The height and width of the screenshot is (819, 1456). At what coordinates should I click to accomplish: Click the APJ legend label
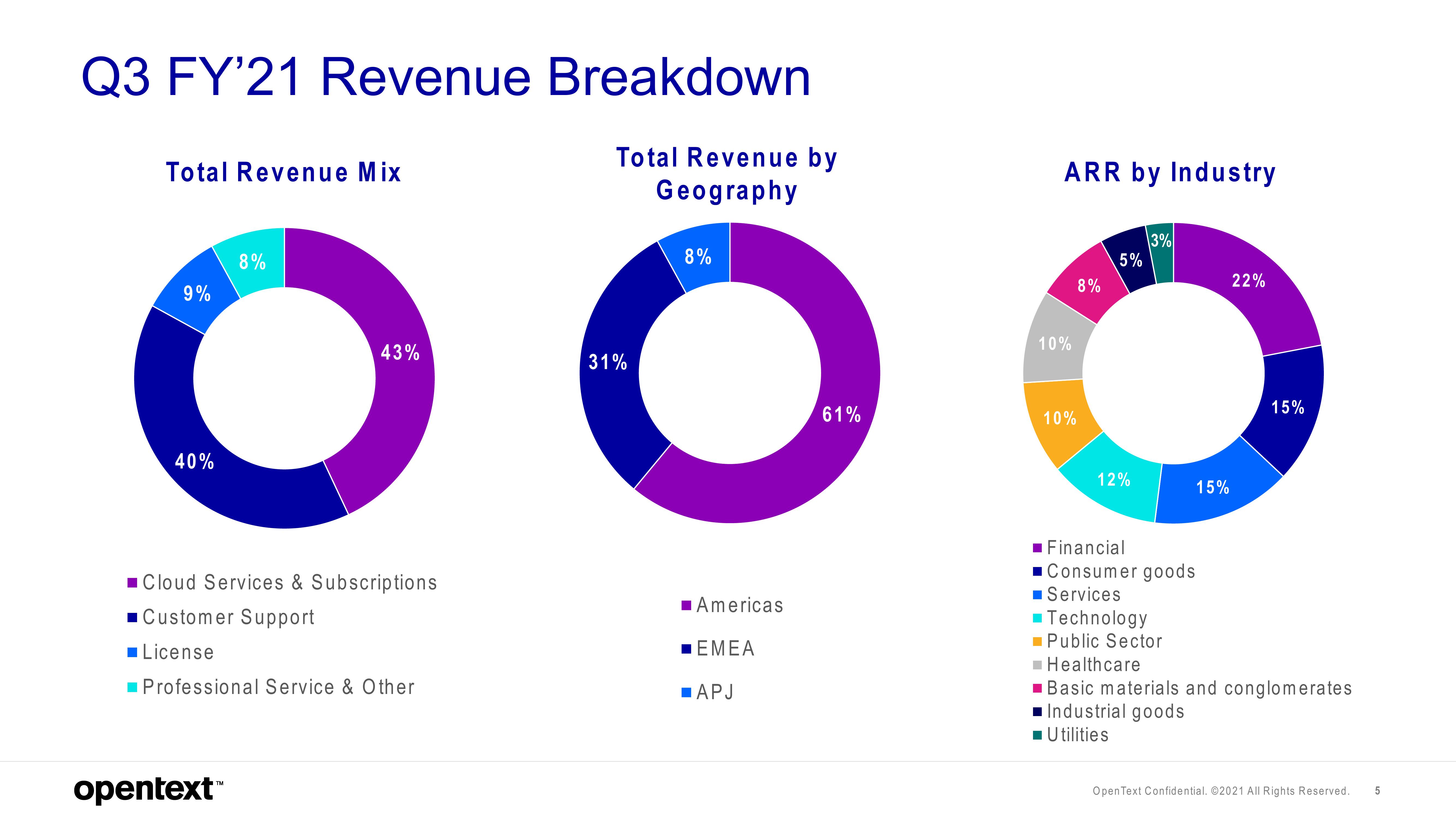pos(715,692)
